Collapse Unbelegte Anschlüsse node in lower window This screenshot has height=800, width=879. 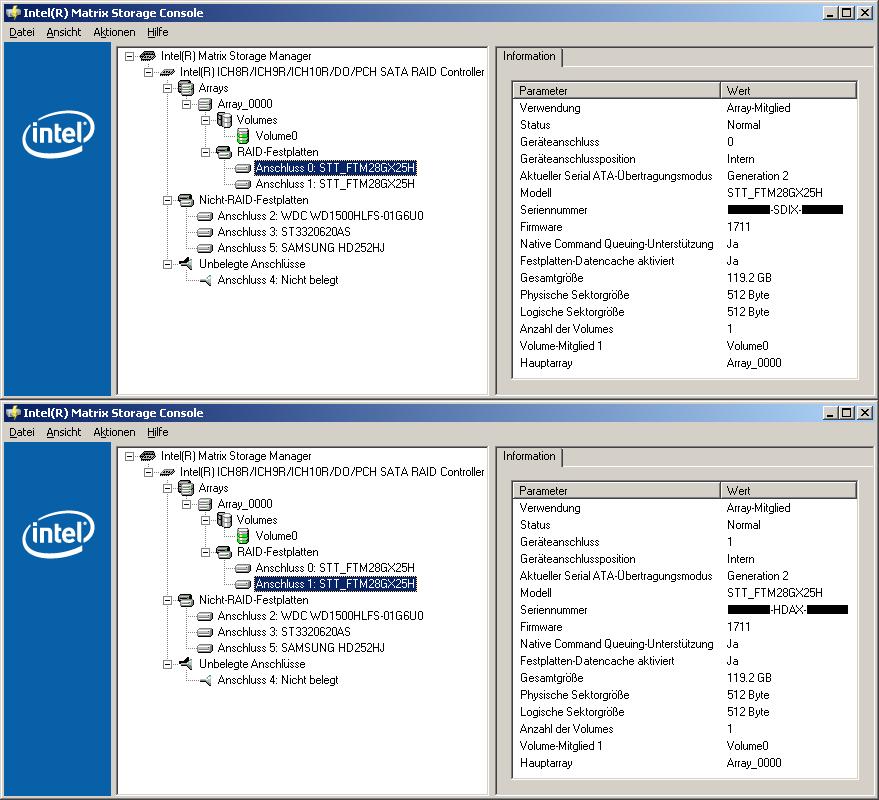168,664
